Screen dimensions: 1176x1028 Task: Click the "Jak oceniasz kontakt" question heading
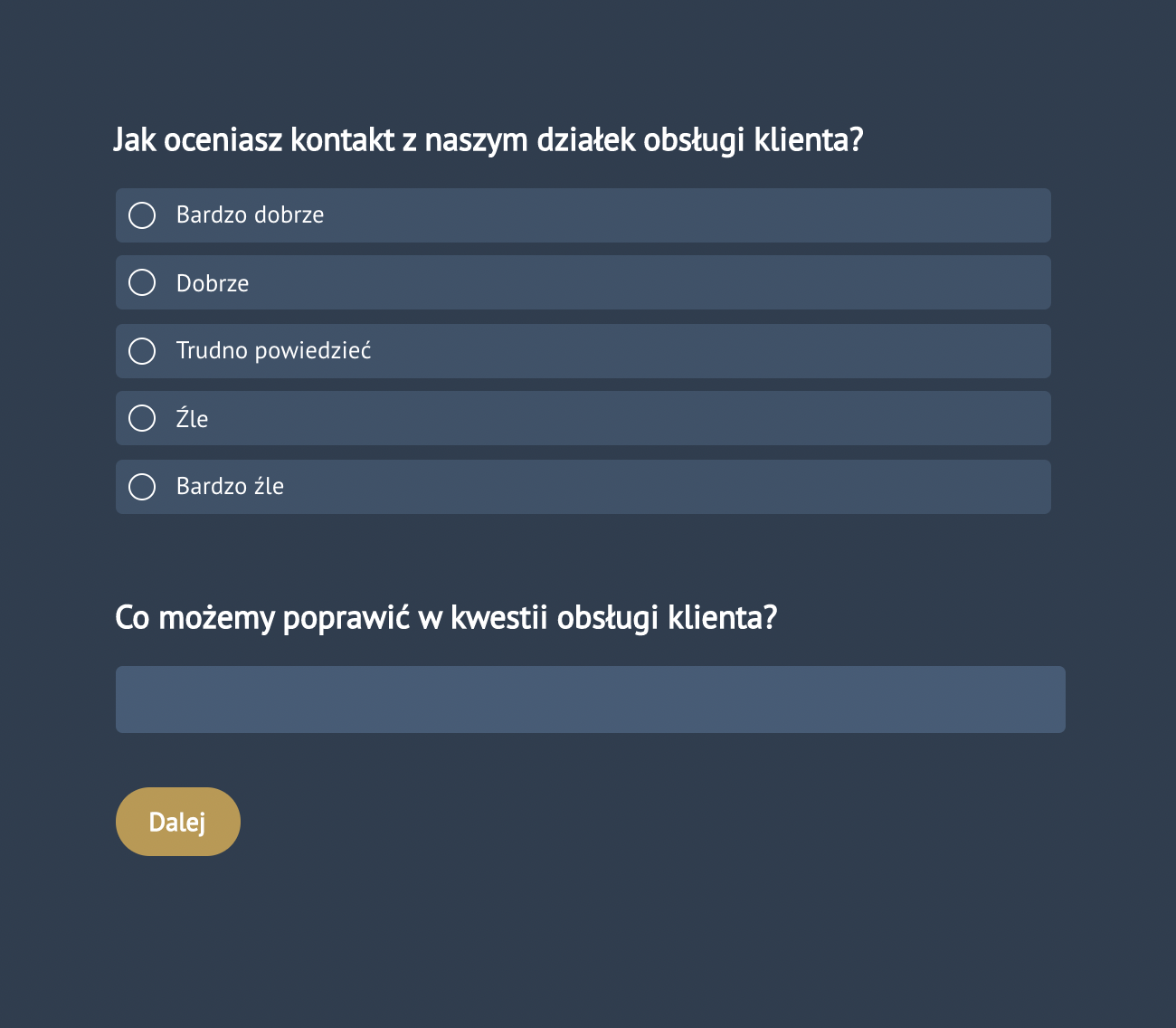coord(488,140)
